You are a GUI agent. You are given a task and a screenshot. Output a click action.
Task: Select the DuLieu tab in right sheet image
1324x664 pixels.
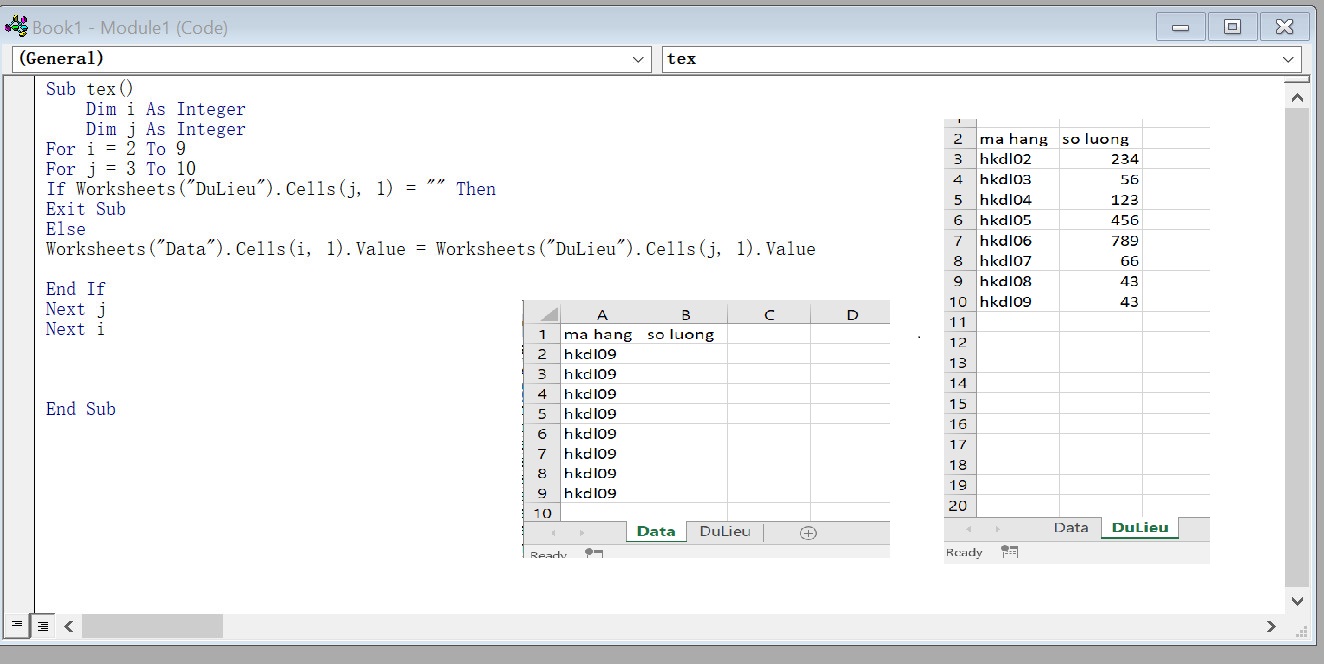pos(1140,527)
